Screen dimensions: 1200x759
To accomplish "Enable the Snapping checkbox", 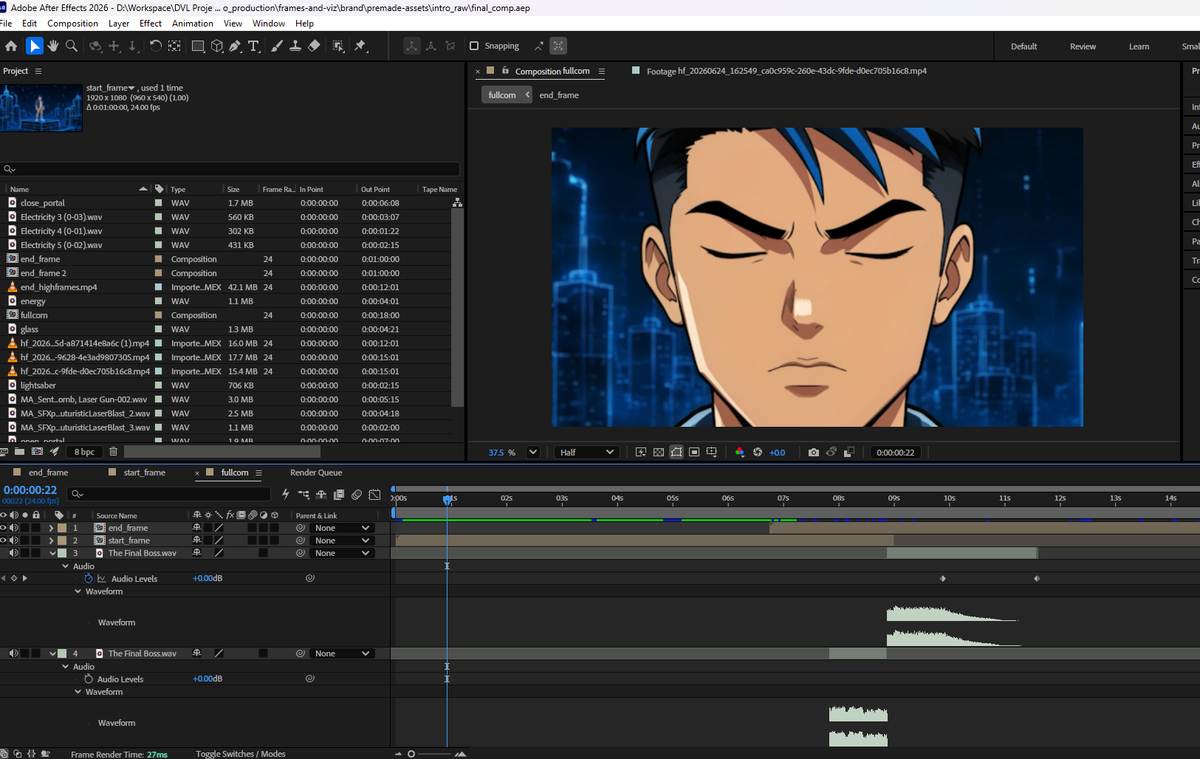I will (474, 46).
